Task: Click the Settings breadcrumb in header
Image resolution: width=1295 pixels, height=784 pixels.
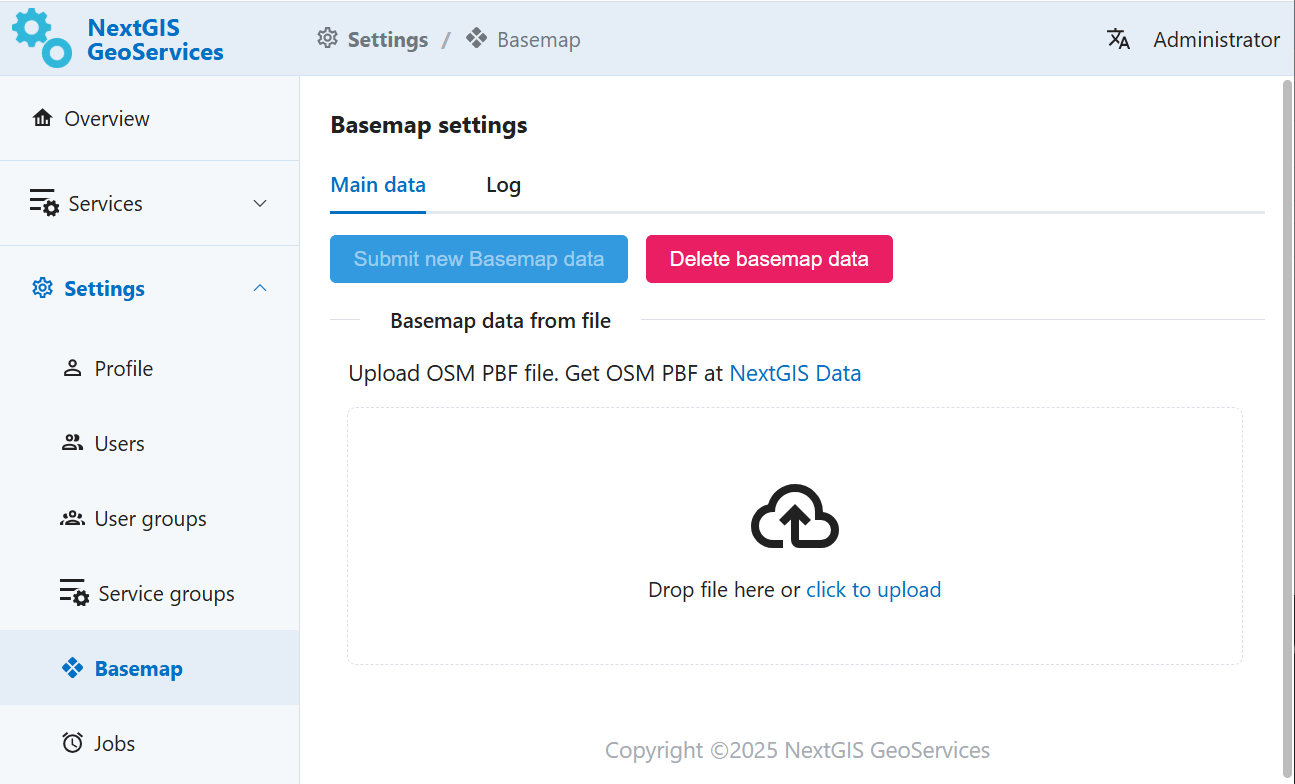Action: 387,40
